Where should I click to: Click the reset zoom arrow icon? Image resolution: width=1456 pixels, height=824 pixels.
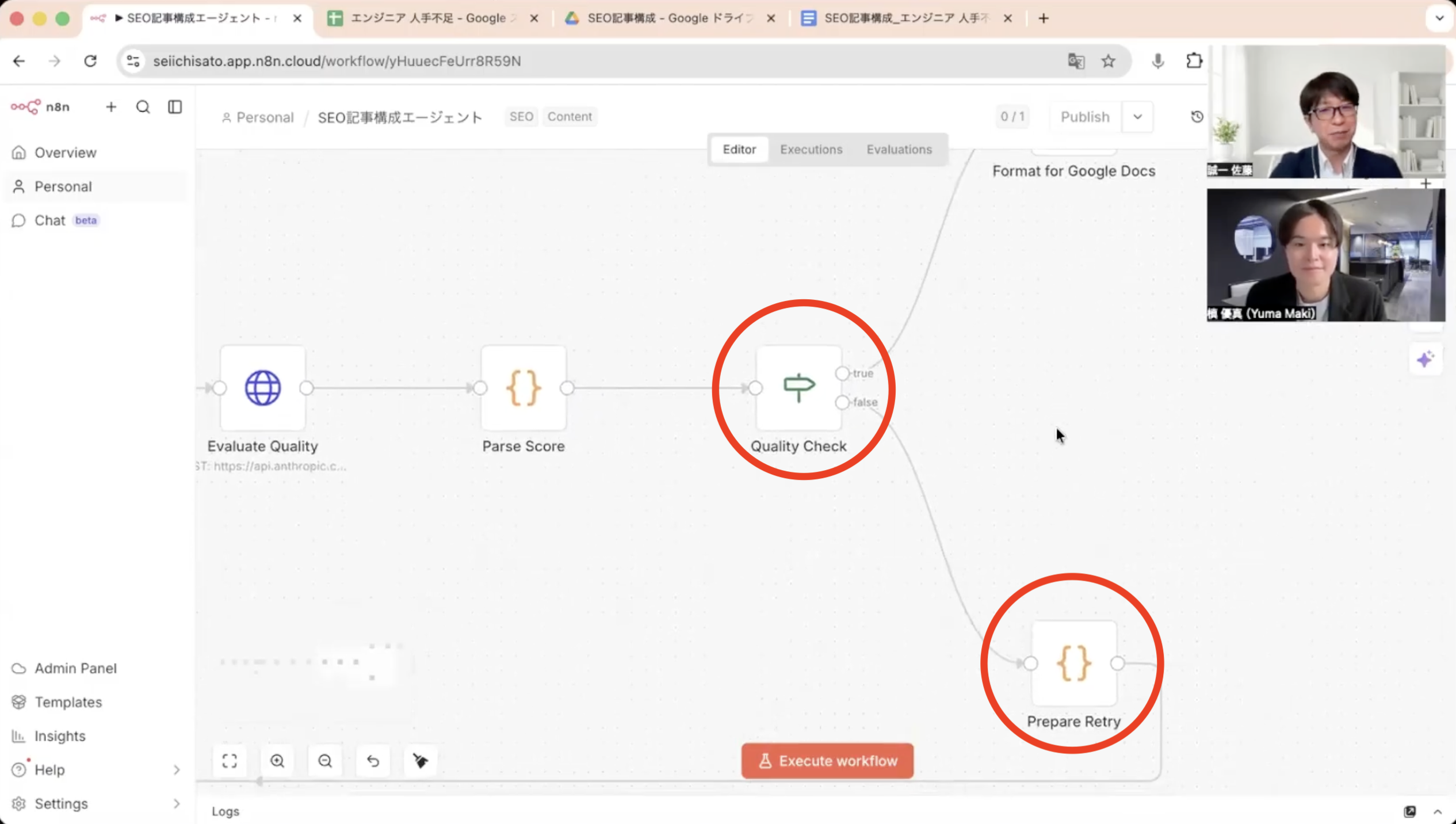[x=373, y=761]
